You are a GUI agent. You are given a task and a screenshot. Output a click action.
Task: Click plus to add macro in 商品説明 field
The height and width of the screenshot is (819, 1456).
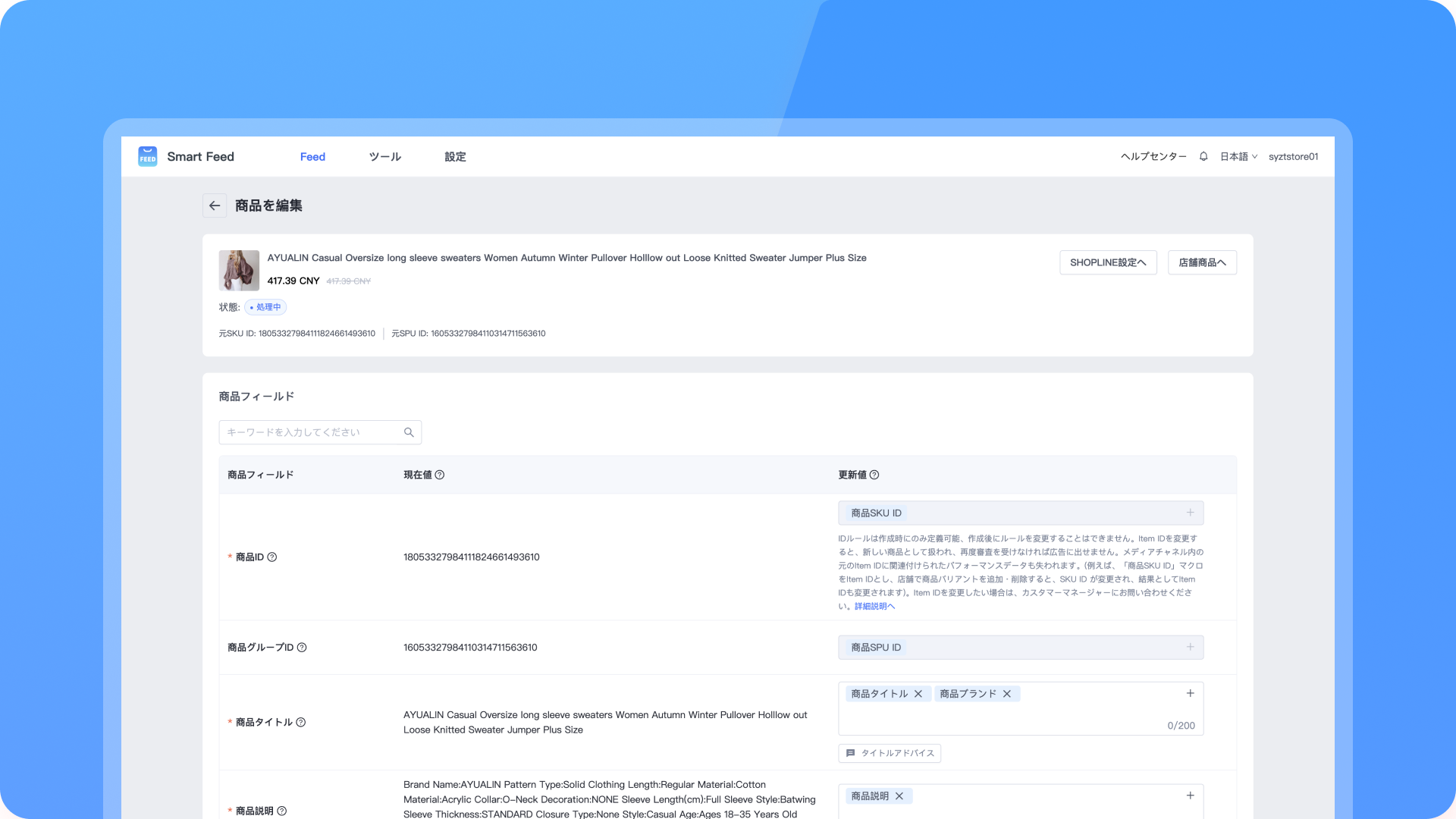[x=1190, y=795]
